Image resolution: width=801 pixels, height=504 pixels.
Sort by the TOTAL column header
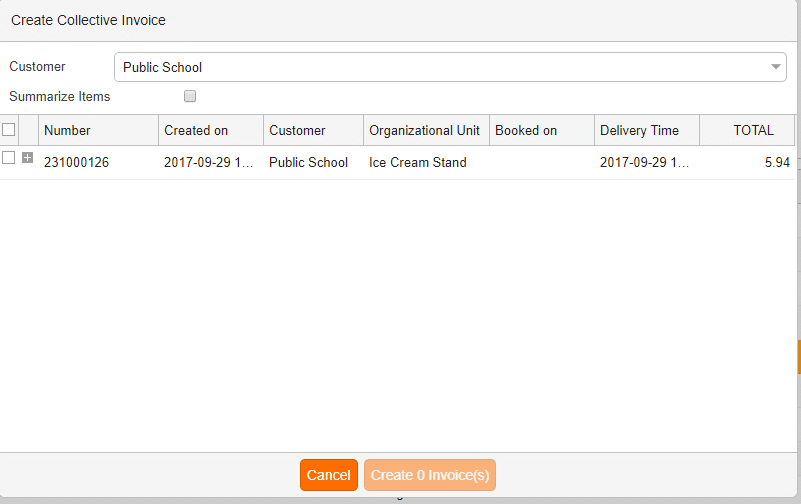point(747,130)
